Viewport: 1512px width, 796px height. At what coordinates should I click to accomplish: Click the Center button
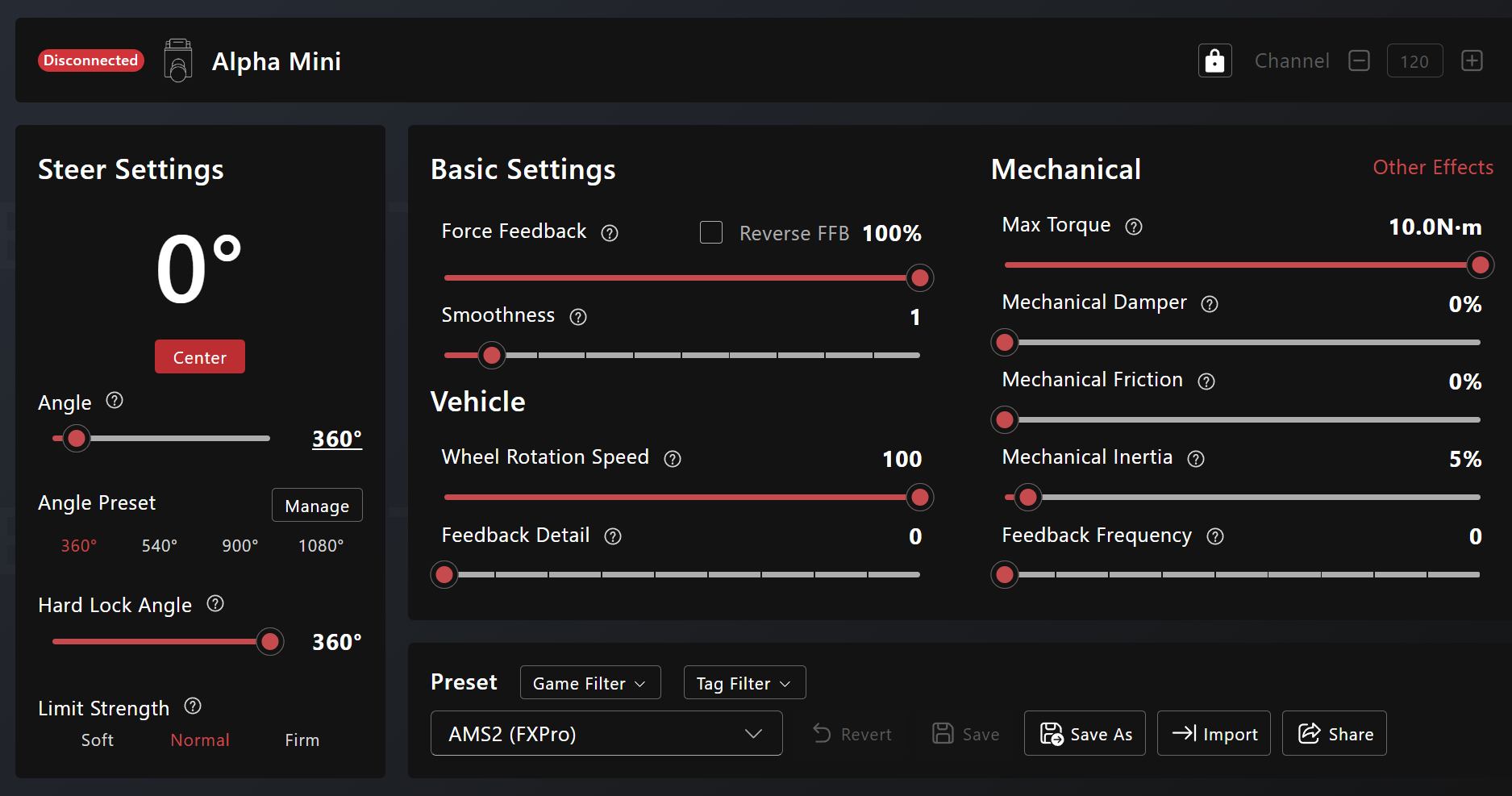coord(200,356)
